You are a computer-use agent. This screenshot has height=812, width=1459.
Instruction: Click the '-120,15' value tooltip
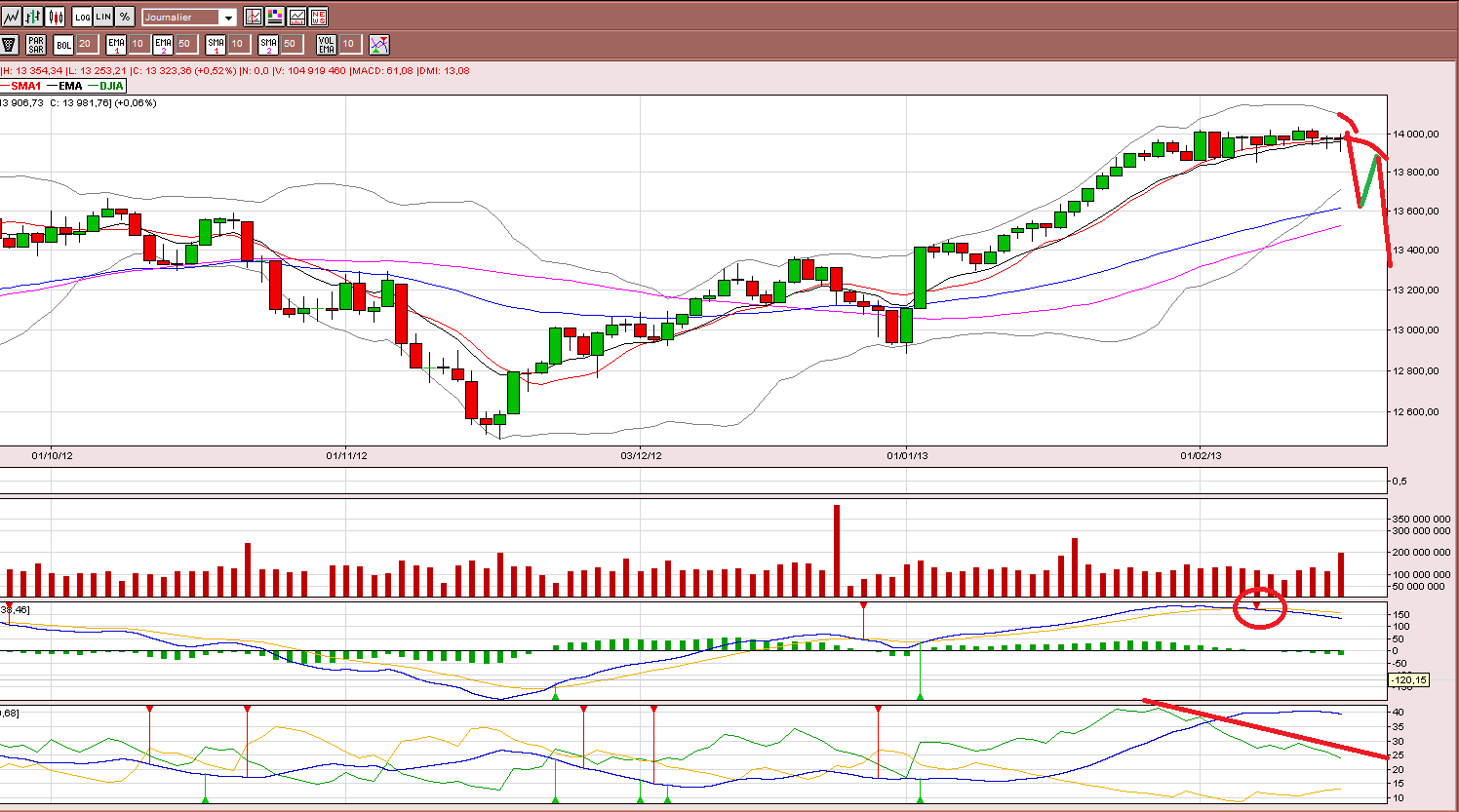click(1409, 680)
